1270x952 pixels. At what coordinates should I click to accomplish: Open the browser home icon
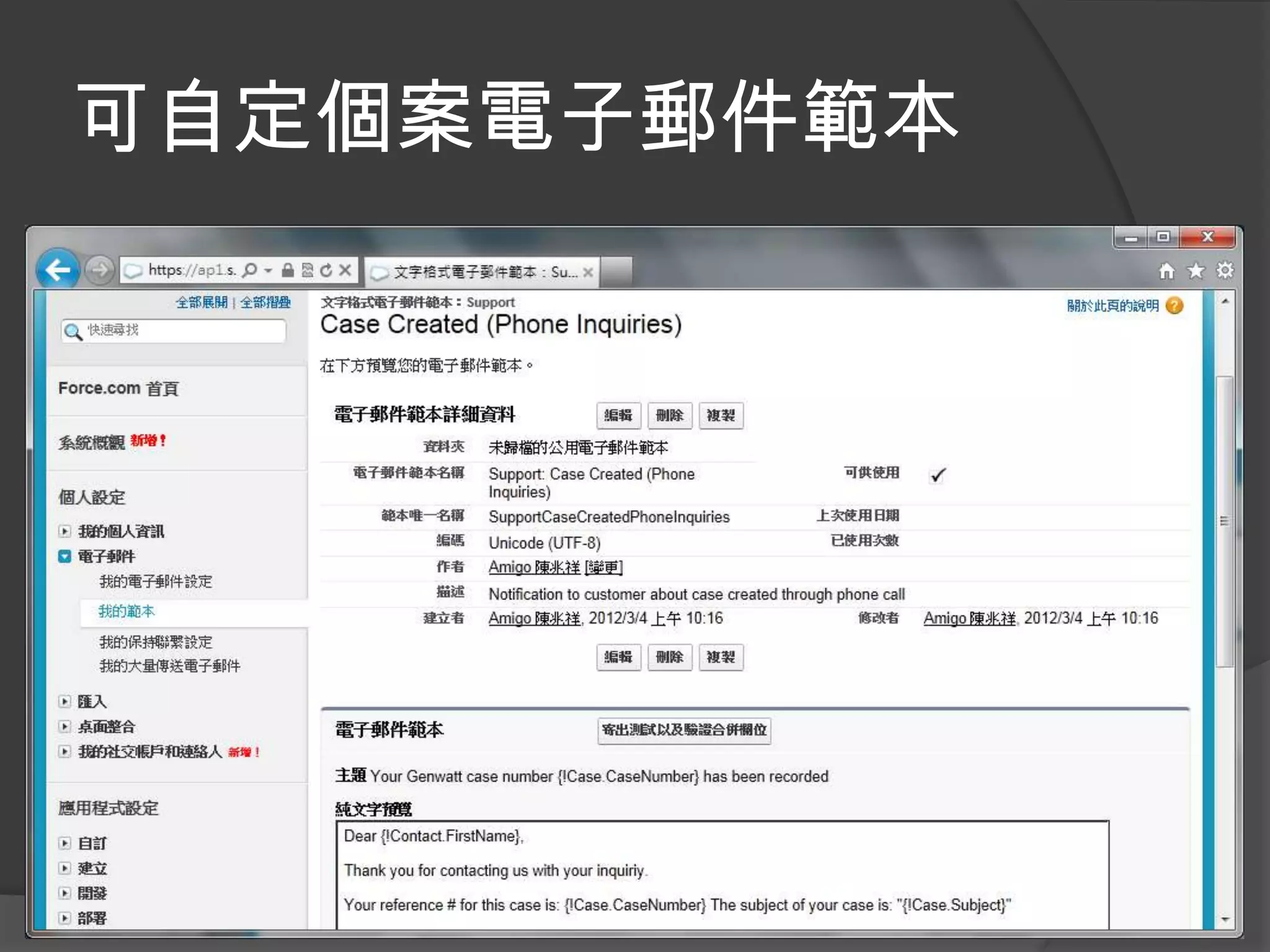pyautogui.click(x=1166, y=271)
